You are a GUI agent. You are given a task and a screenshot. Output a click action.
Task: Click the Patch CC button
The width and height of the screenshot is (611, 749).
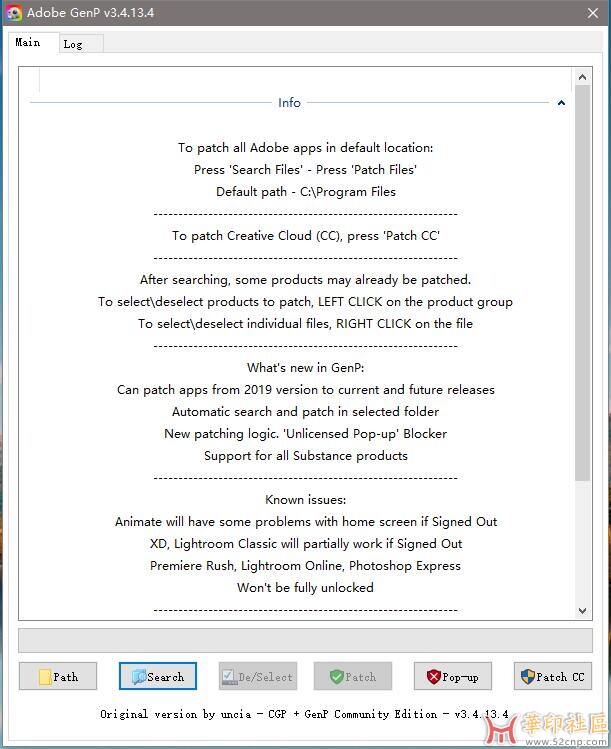(553, 676)
